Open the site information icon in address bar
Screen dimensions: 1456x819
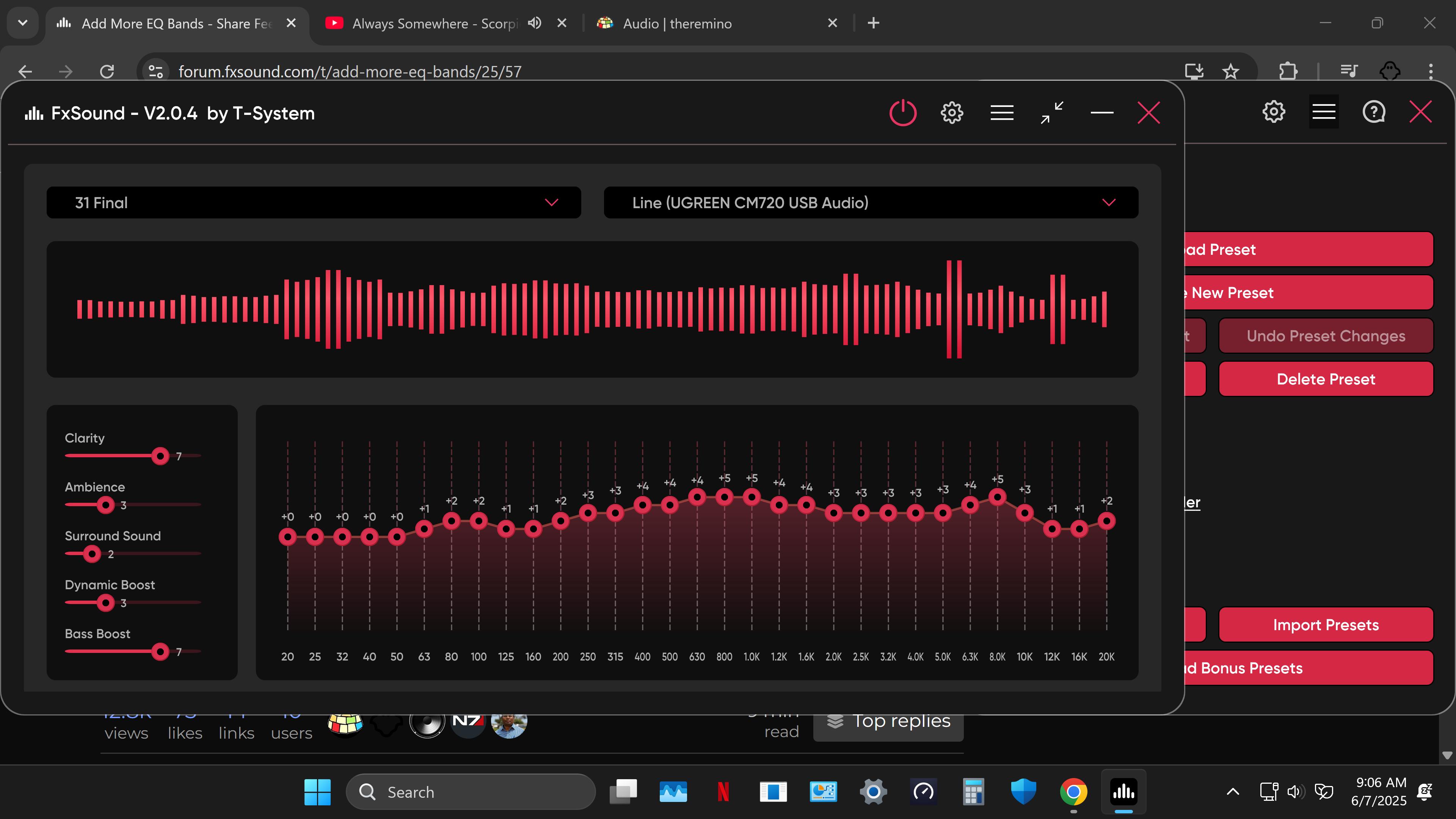tap(155, 72)
